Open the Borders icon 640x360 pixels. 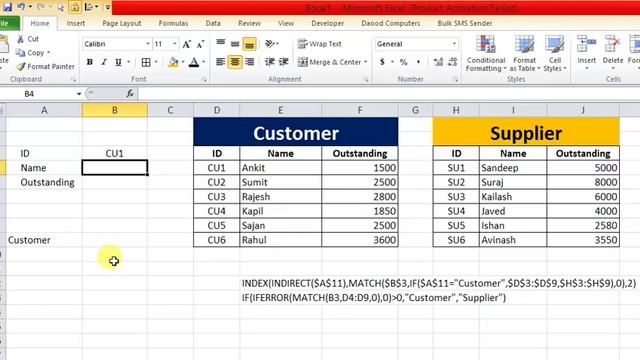146,62
